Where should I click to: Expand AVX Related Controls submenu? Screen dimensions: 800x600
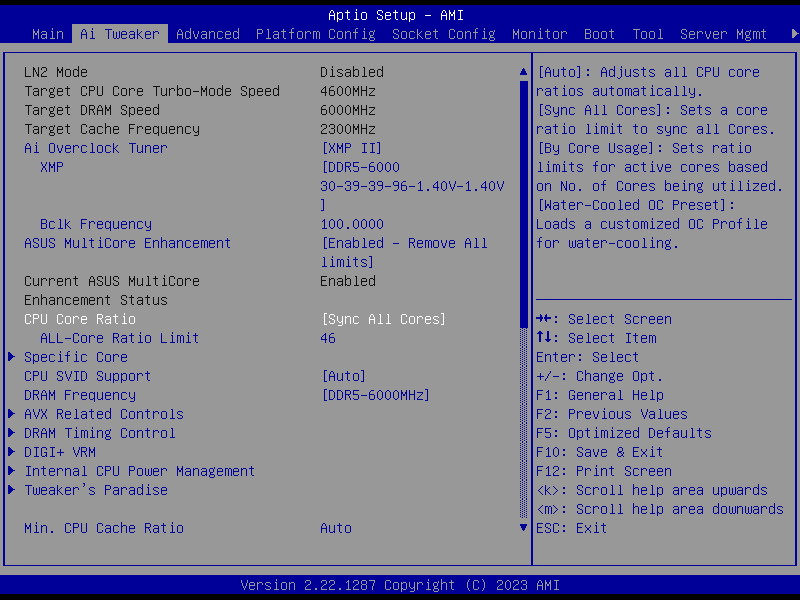pos(104,414)
